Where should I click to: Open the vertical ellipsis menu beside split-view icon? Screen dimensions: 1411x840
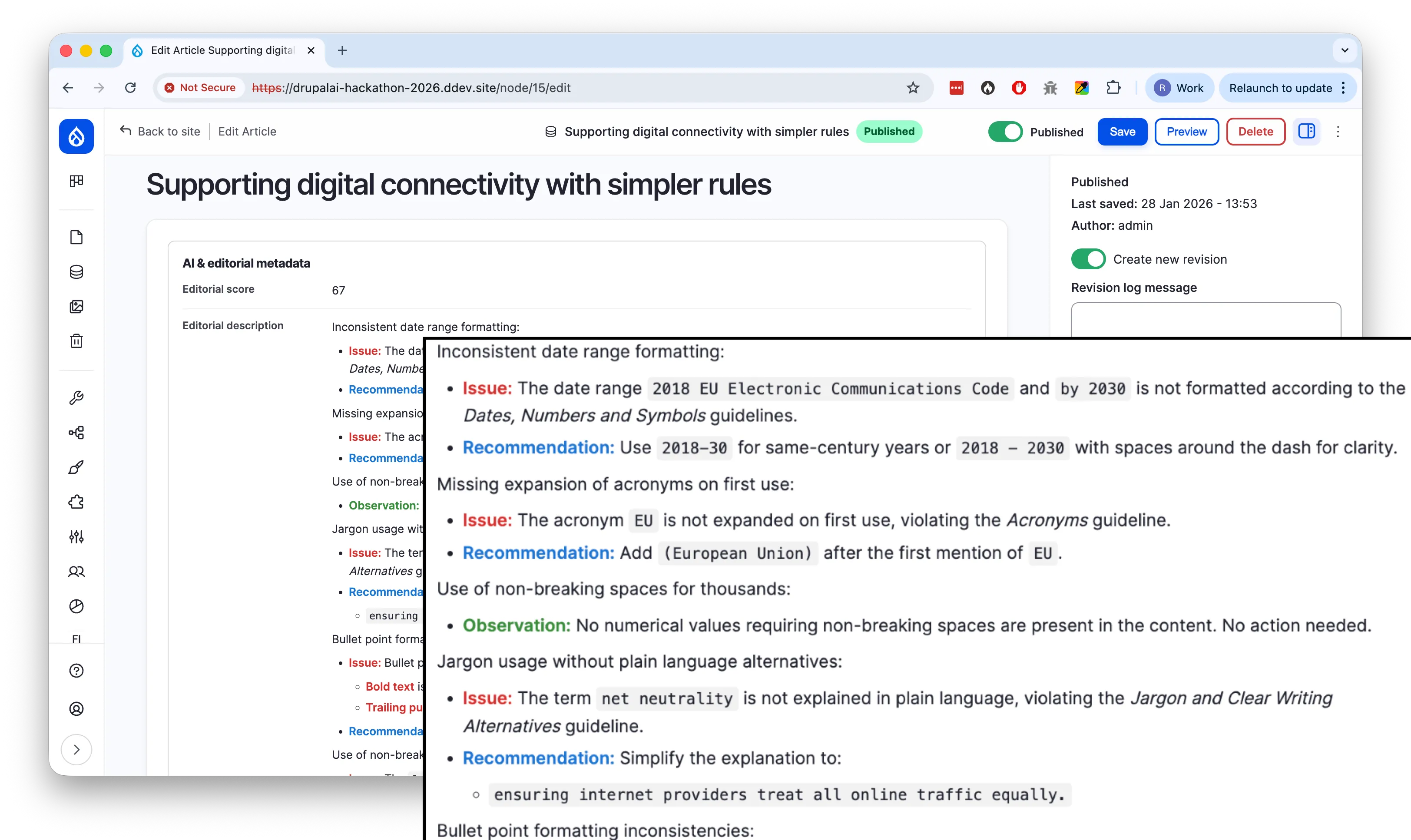1338,131
